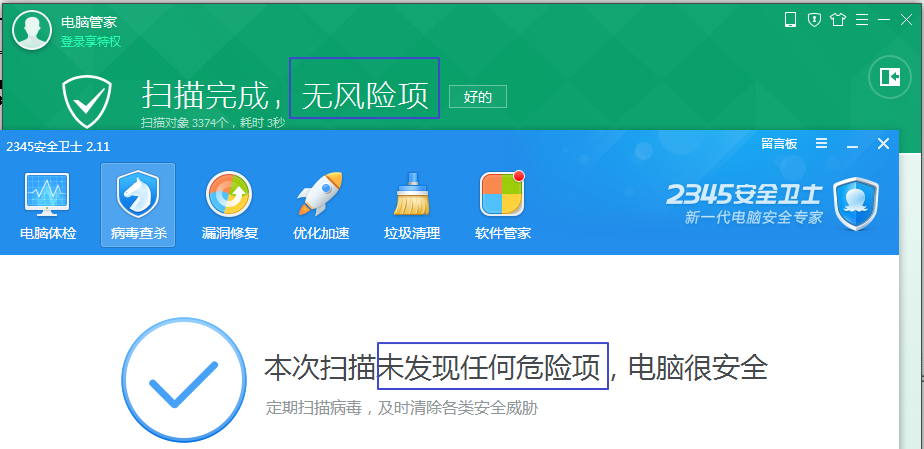Close the 2345安全卫士 window

click(x=883, y=143)
